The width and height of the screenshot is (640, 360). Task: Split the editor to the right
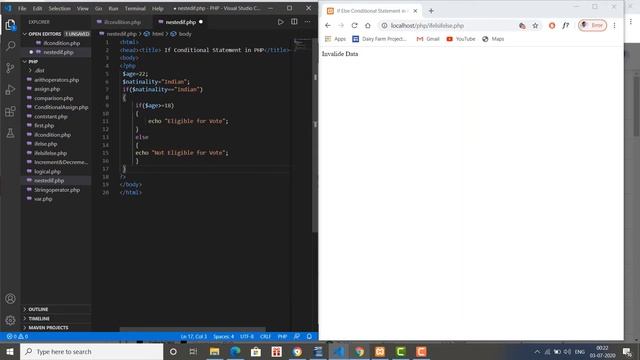[x=294, y=22]
